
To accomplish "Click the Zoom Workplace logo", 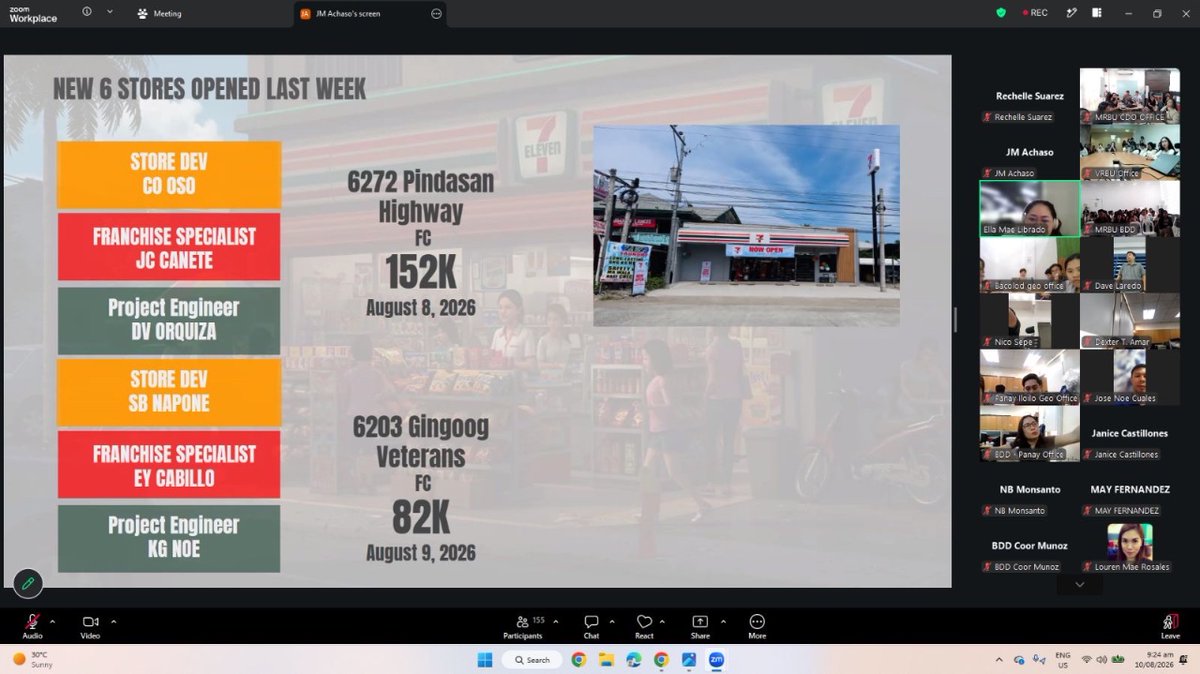I will (x=33, y=14).
